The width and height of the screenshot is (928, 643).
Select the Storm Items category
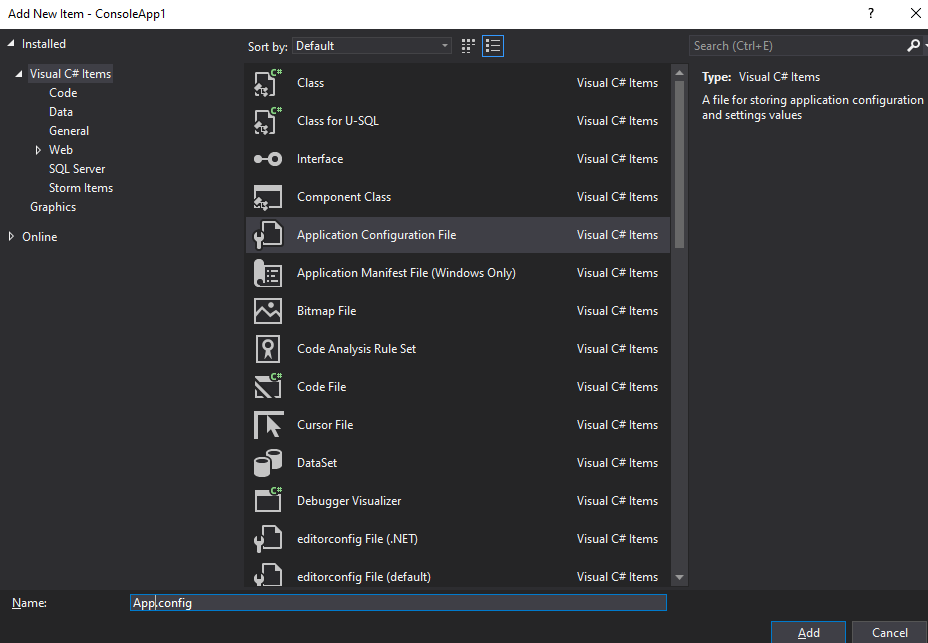pyautogui.click(x=80, y=188)
